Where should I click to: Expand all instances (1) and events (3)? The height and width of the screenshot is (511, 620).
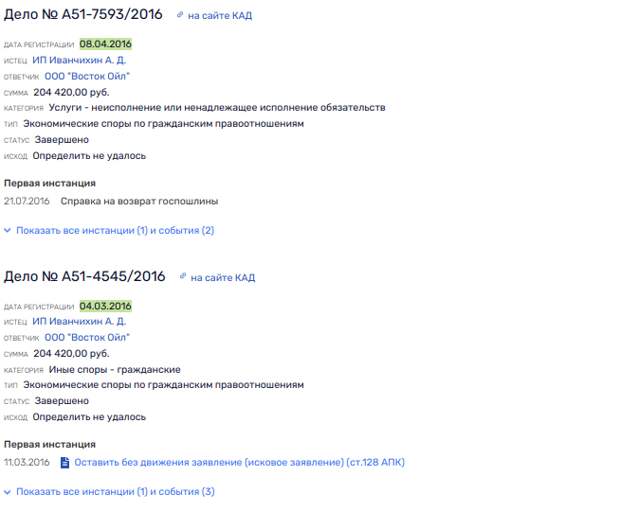(x=115, y=492)
